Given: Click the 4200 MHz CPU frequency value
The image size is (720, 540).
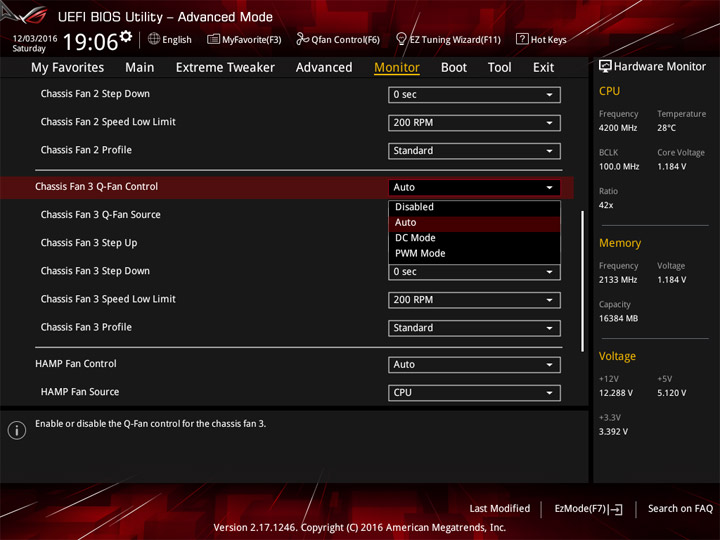Looking at the screenshot, I should click(x=618, y=128).
